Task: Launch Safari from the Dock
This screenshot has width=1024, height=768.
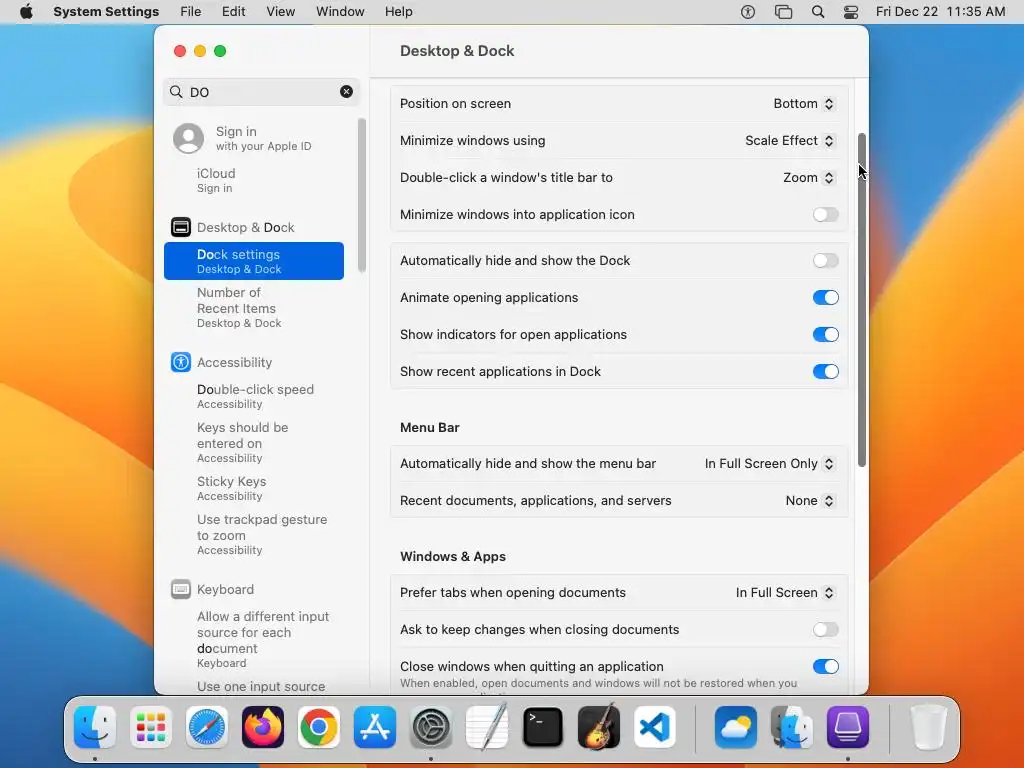Action: click(207, 727)
